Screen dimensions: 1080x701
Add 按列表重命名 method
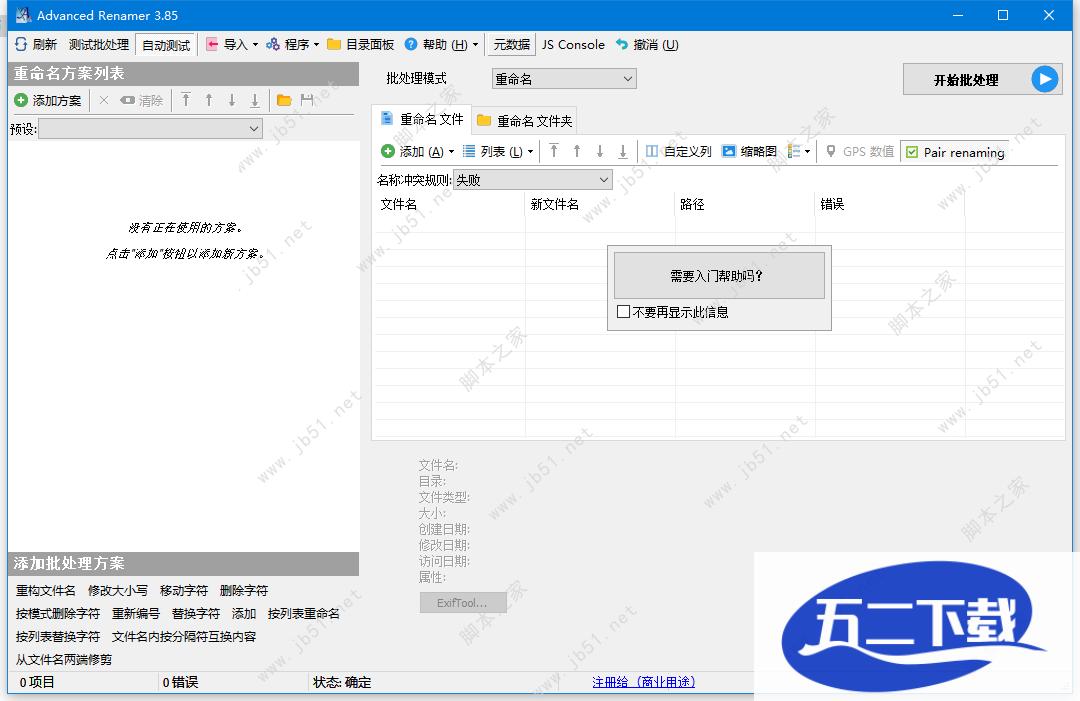point(304,614)
